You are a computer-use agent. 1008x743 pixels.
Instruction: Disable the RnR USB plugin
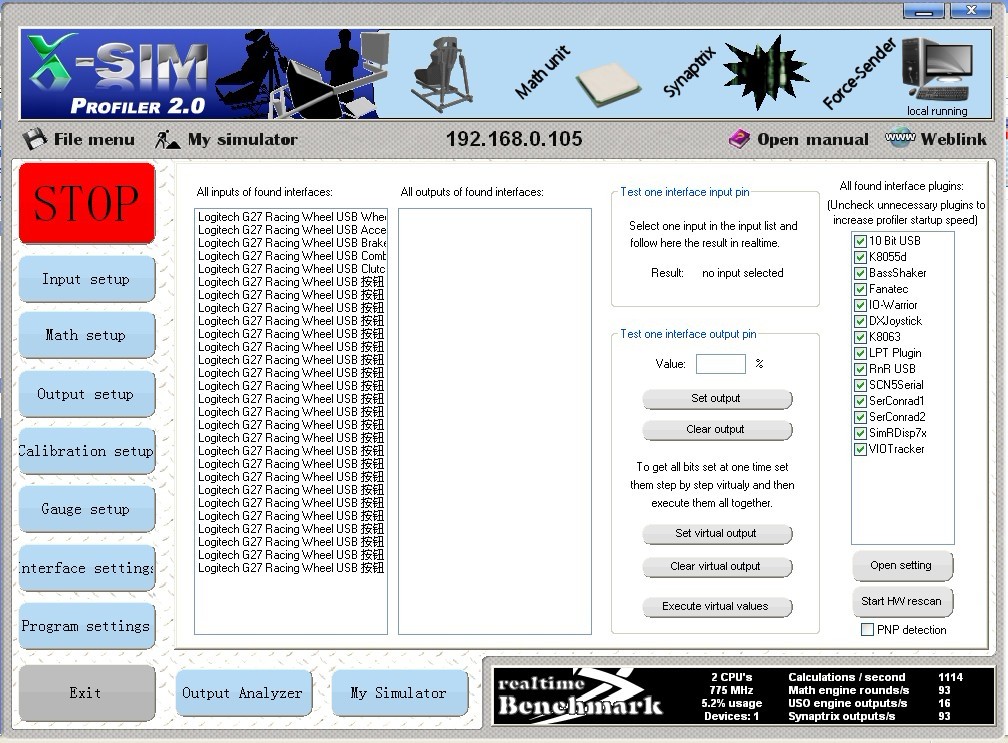pyautogui.click(x=860, y=369)
